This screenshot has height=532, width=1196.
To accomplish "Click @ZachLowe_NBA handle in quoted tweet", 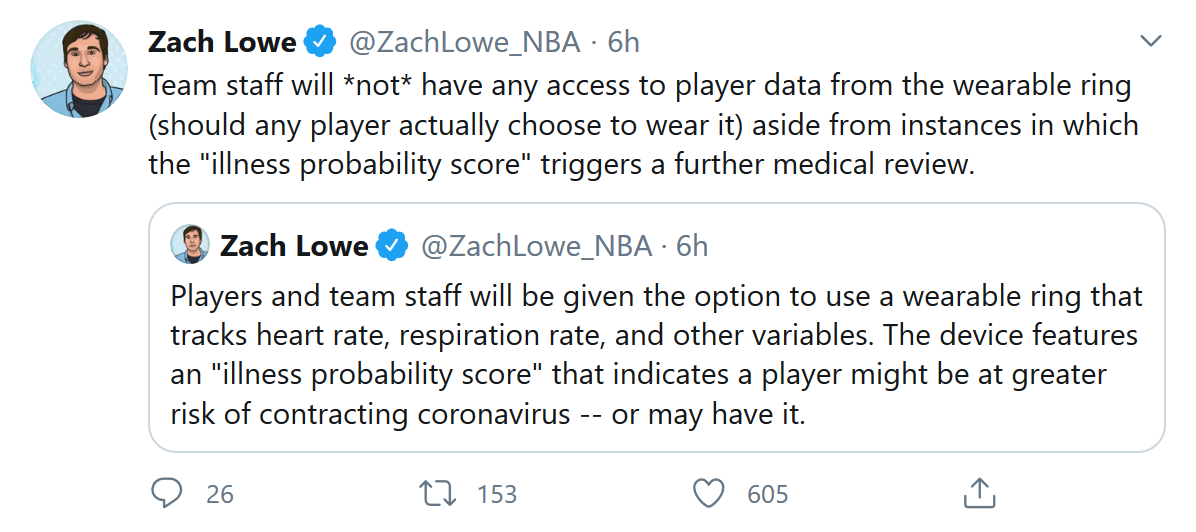I will [x=536, y=245].
